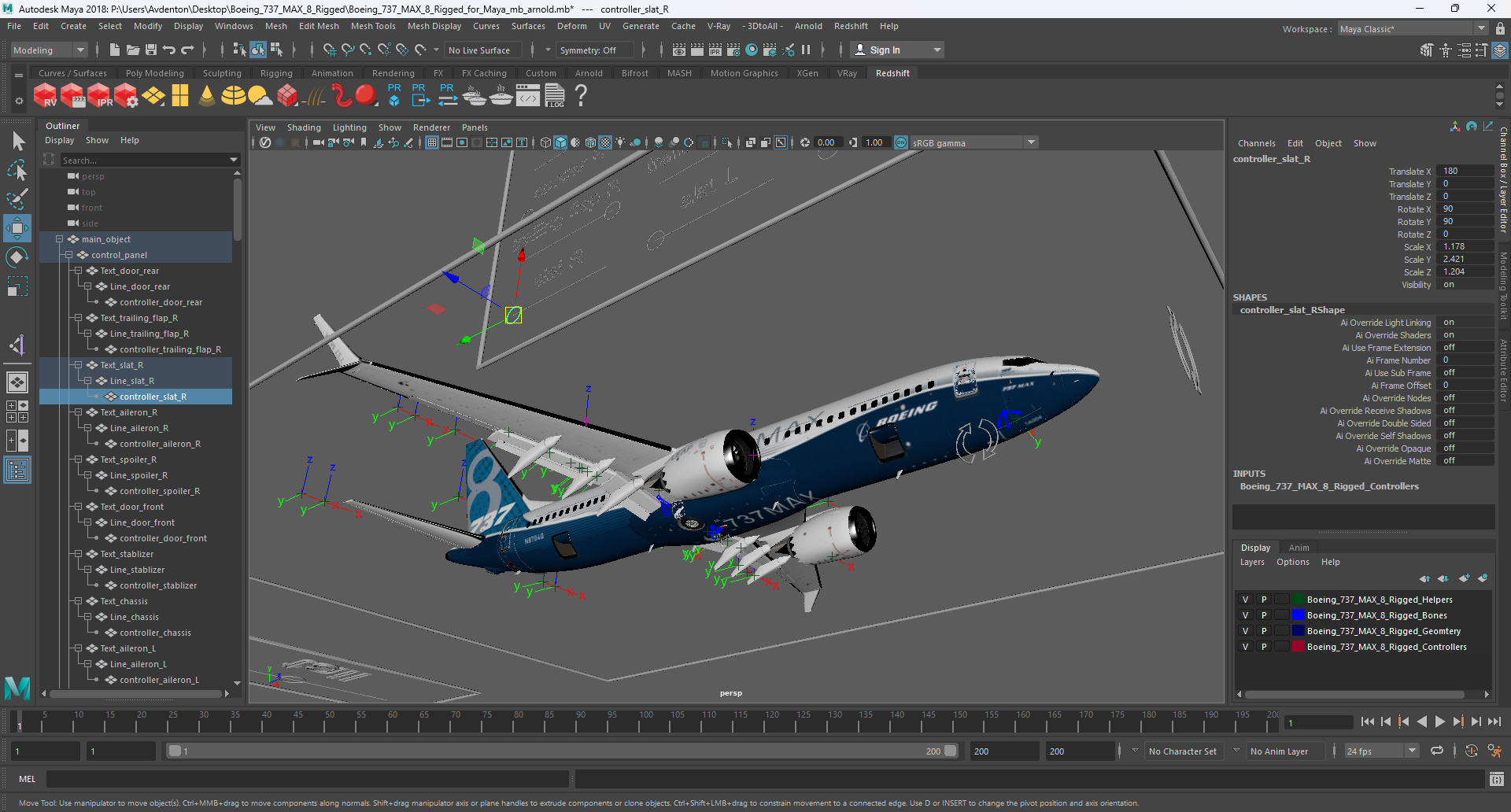The height and width of the screenshot is (812, 1511).
Task: Click the redo arrow icon
Action: pos(187,50)
